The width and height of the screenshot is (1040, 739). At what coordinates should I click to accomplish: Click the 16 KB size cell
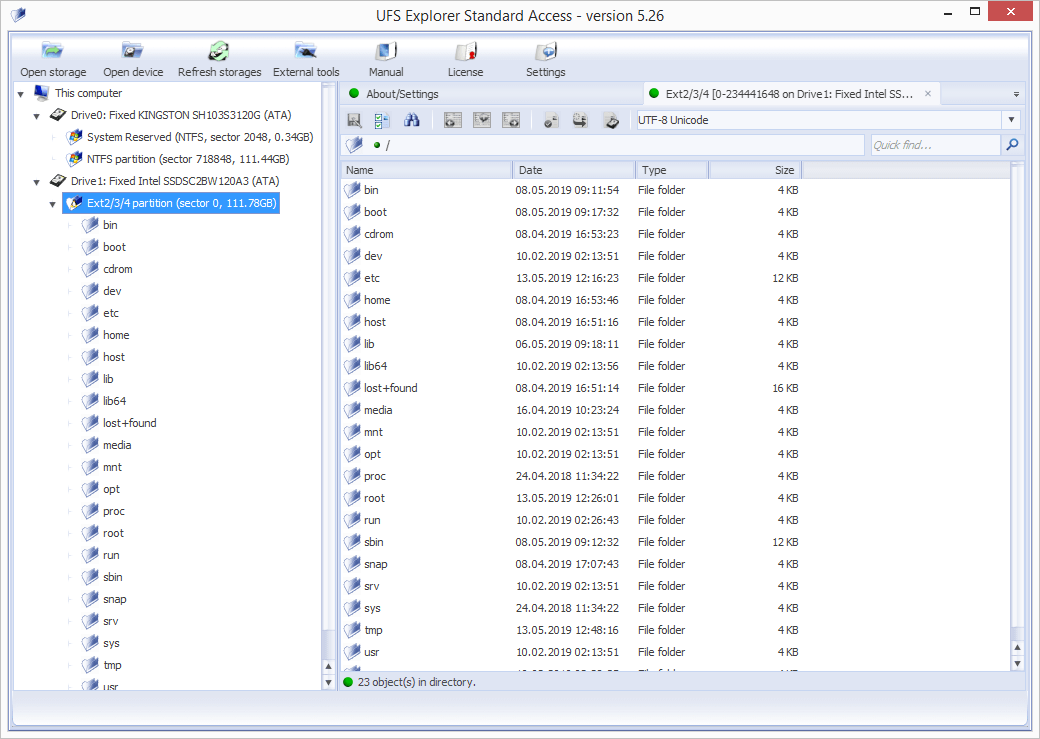coord(785,387)
